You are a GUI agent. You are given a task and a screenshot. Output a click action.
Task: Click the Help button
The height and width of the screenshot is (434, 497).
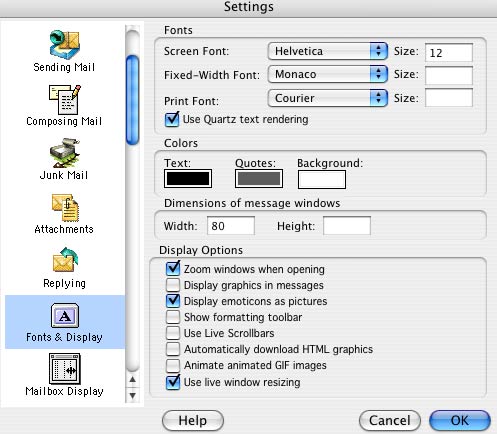(x=193, y=421)
